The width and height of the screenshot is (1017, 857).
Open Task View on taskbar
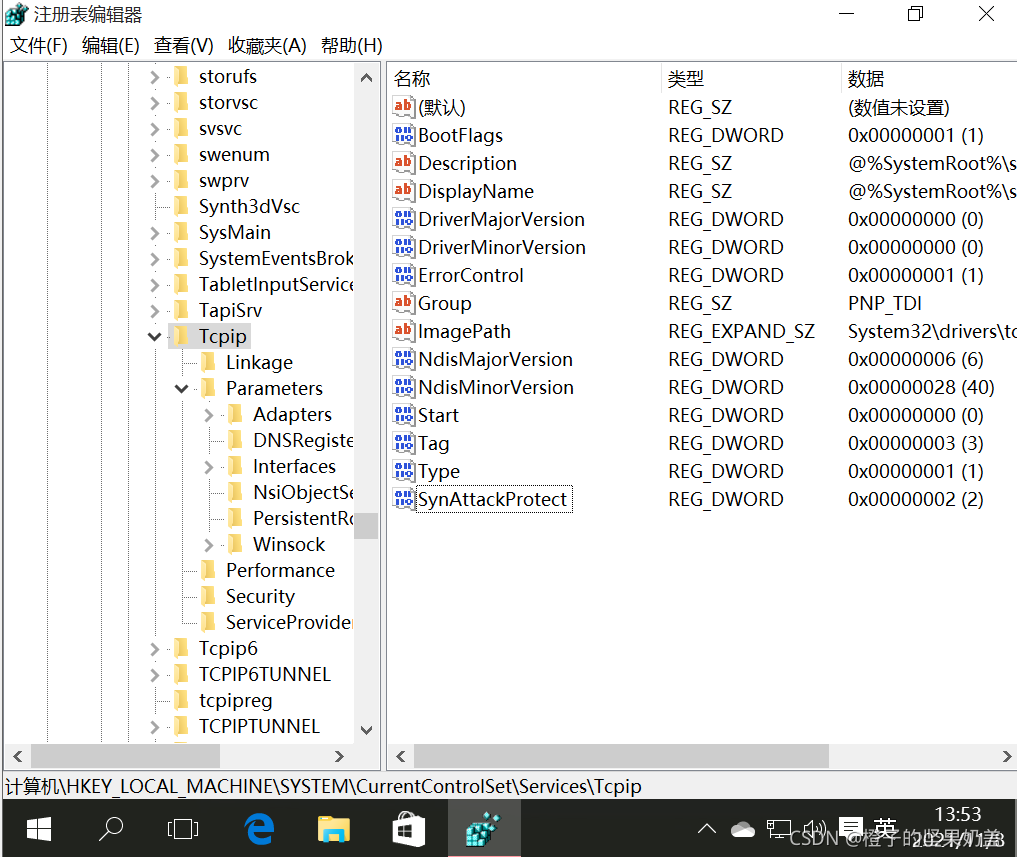point(183,828)
